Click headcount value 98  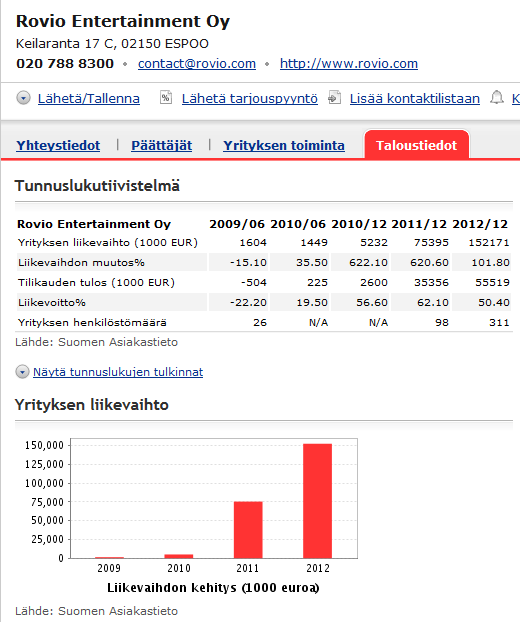[x=441, y=323]
